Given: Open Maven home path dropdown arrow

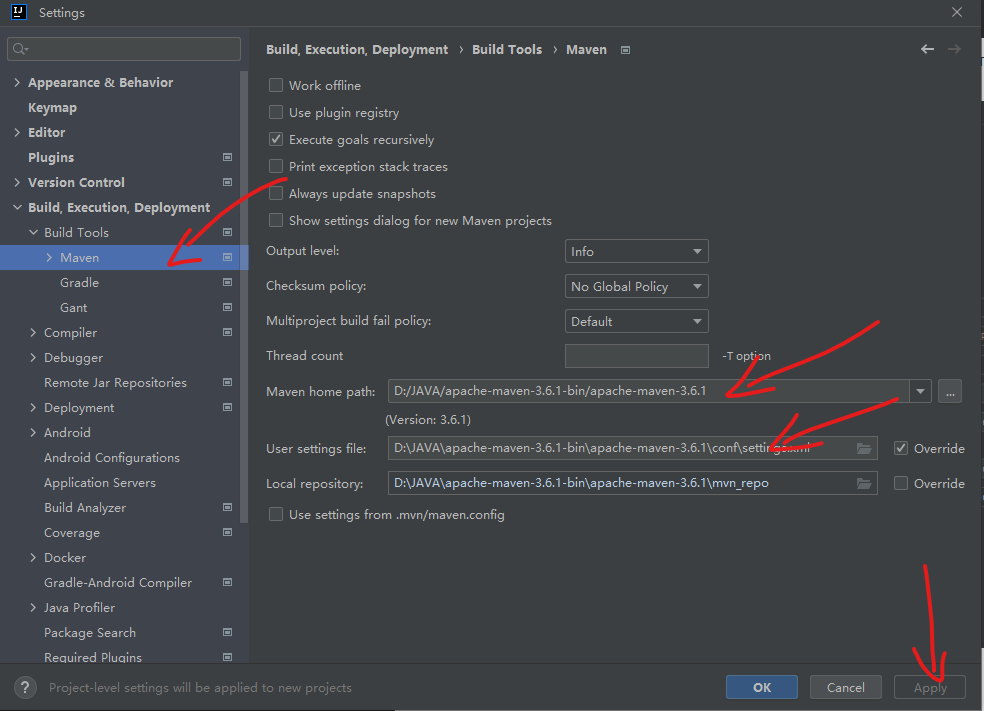Looking at the screenshot, I should [920, 392].
